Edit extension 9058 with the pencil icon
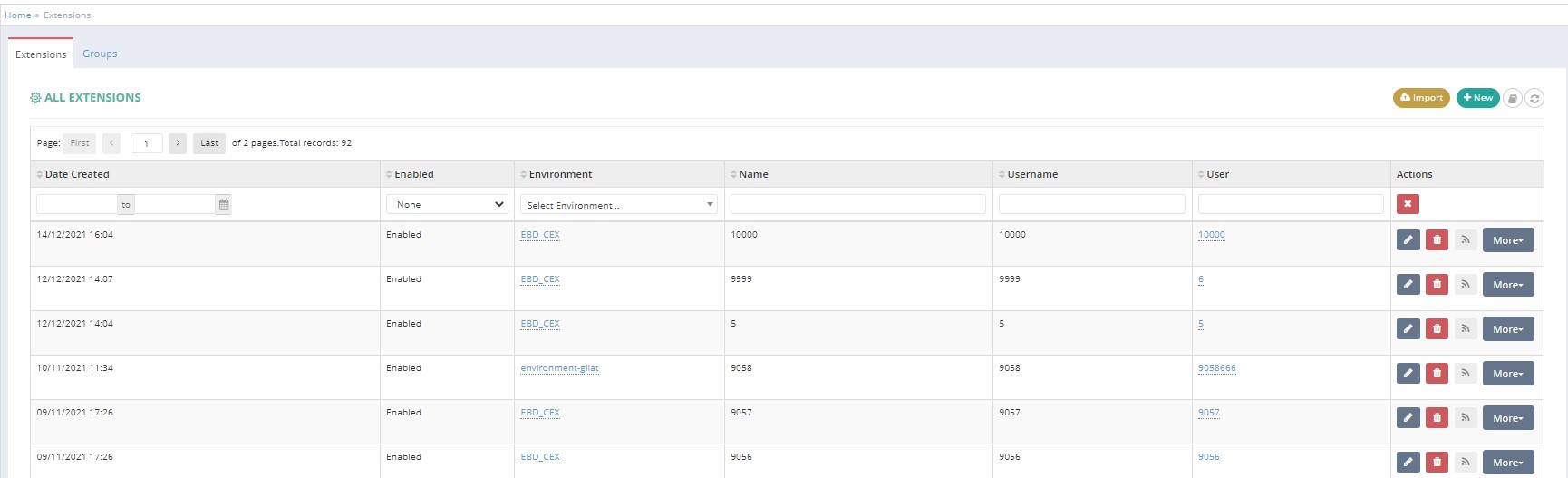Viewport: 1568px width, 478px height. tap(1408, 374)
